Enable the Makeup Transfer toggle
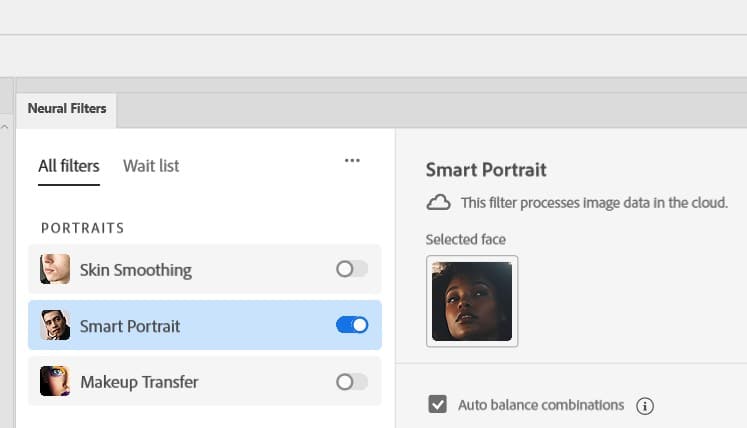 352,382
